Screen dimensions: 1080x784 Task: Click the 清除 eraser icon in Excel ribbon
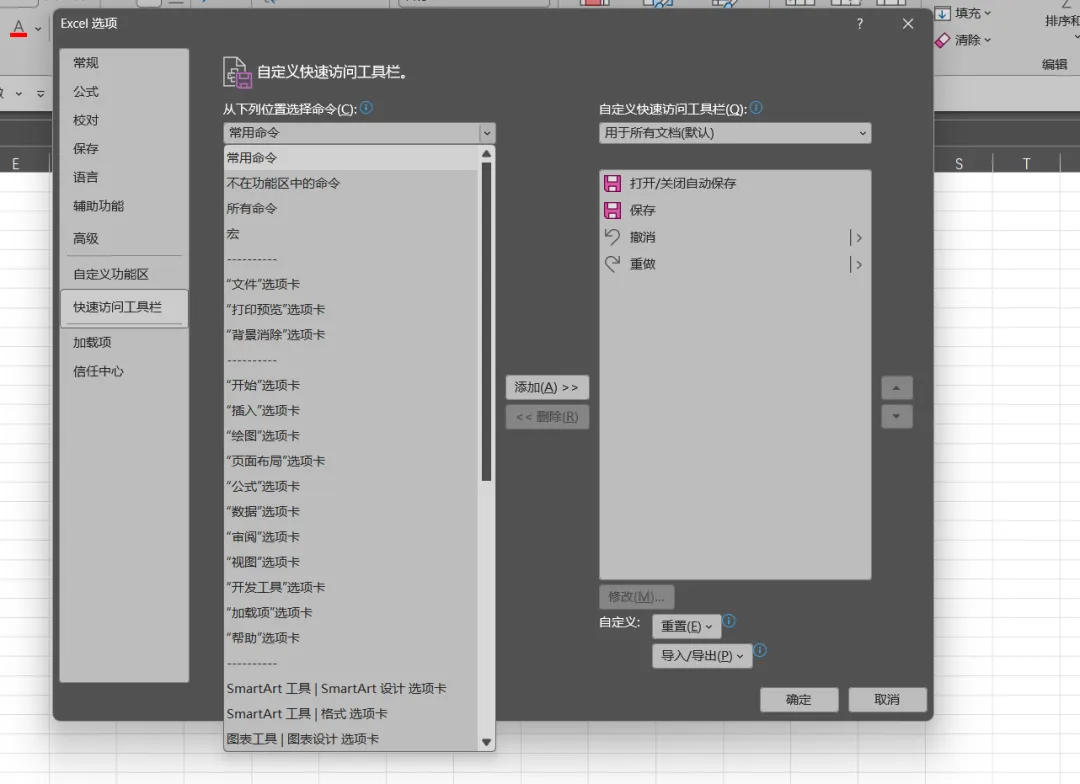pos(942,40)
